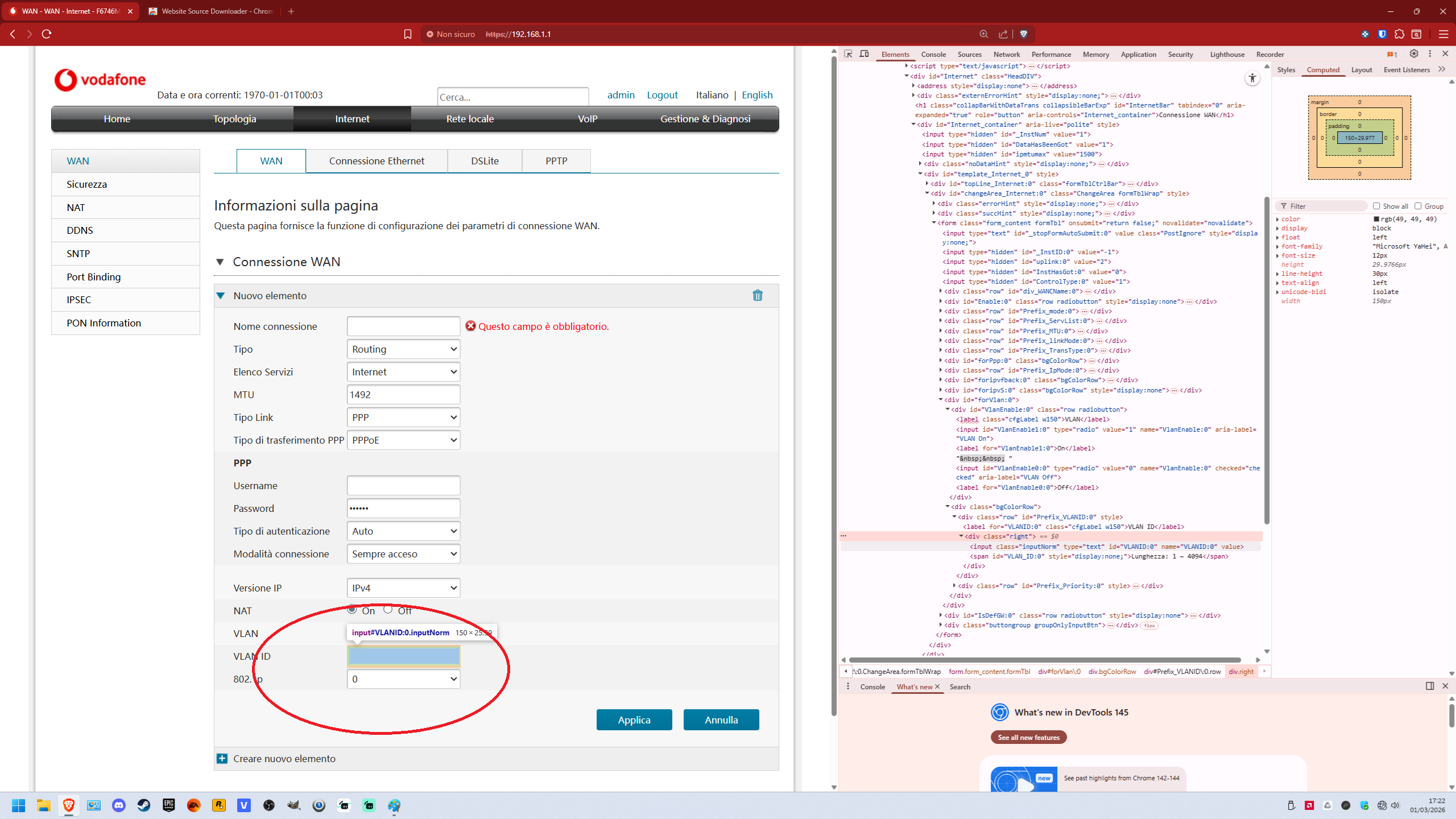The image size is (1456, 819).
Task: Open the browser extensions puzzle icon
Action: pos(1400,34)
